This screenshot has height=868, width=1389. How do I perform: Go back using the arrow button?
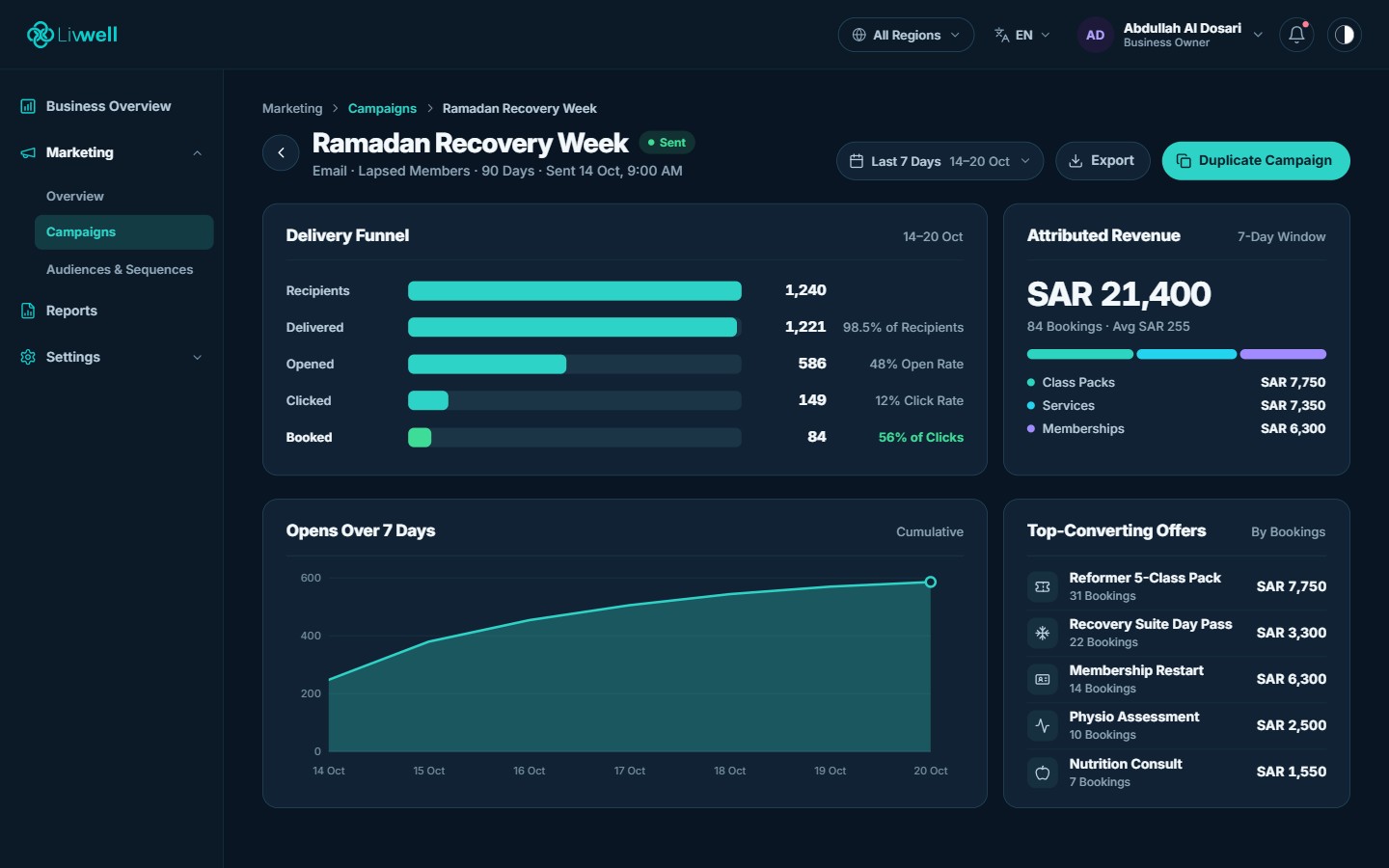[x=281, y=152]
